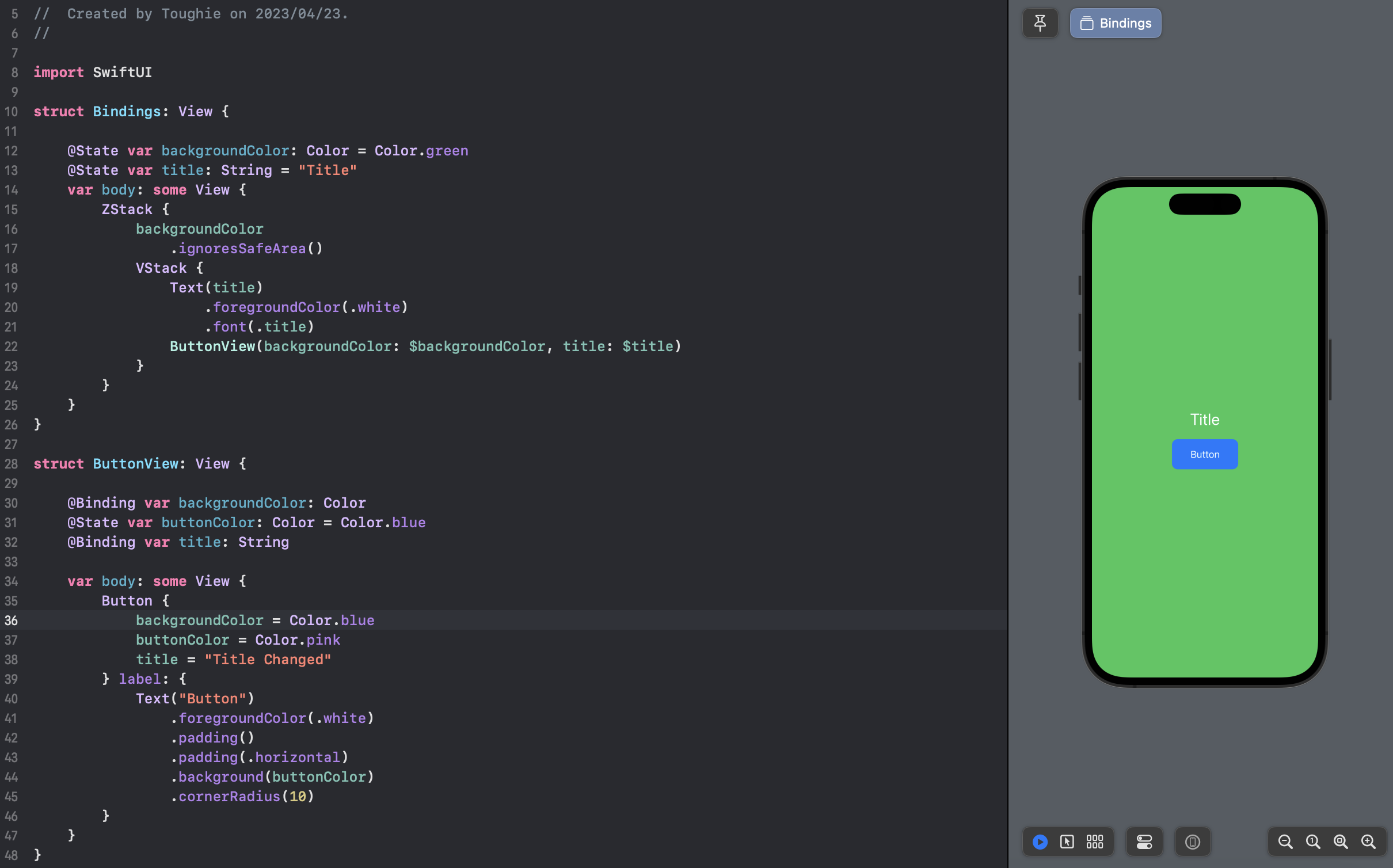Image resolution: width=1393 pixels, height=868 pixels.
Task: Place cursor on 'import SwiftUI' line
Action: pos(93,73)
